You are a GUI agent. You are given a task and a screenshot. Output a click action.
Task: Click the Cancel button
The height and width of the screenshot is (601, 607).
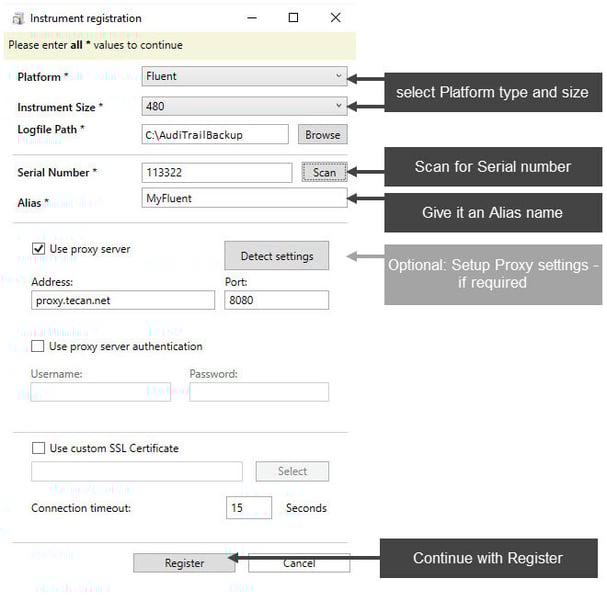299,563
